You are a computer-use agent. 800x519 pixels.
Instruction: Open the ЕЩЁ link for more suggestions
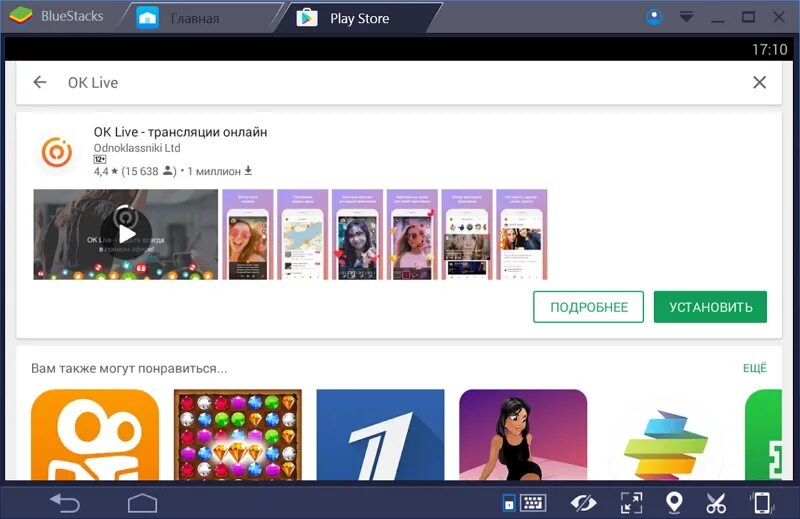pos(755,368)
